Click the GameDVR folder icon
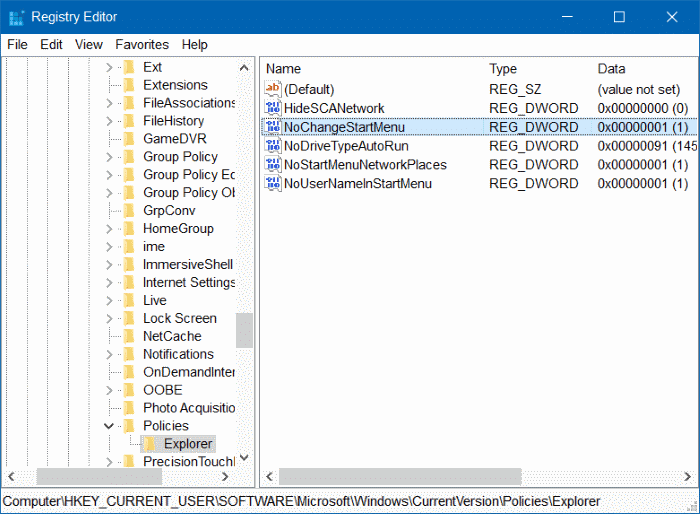Viewport: 700px width, 514px height. [x=129, y=139]
